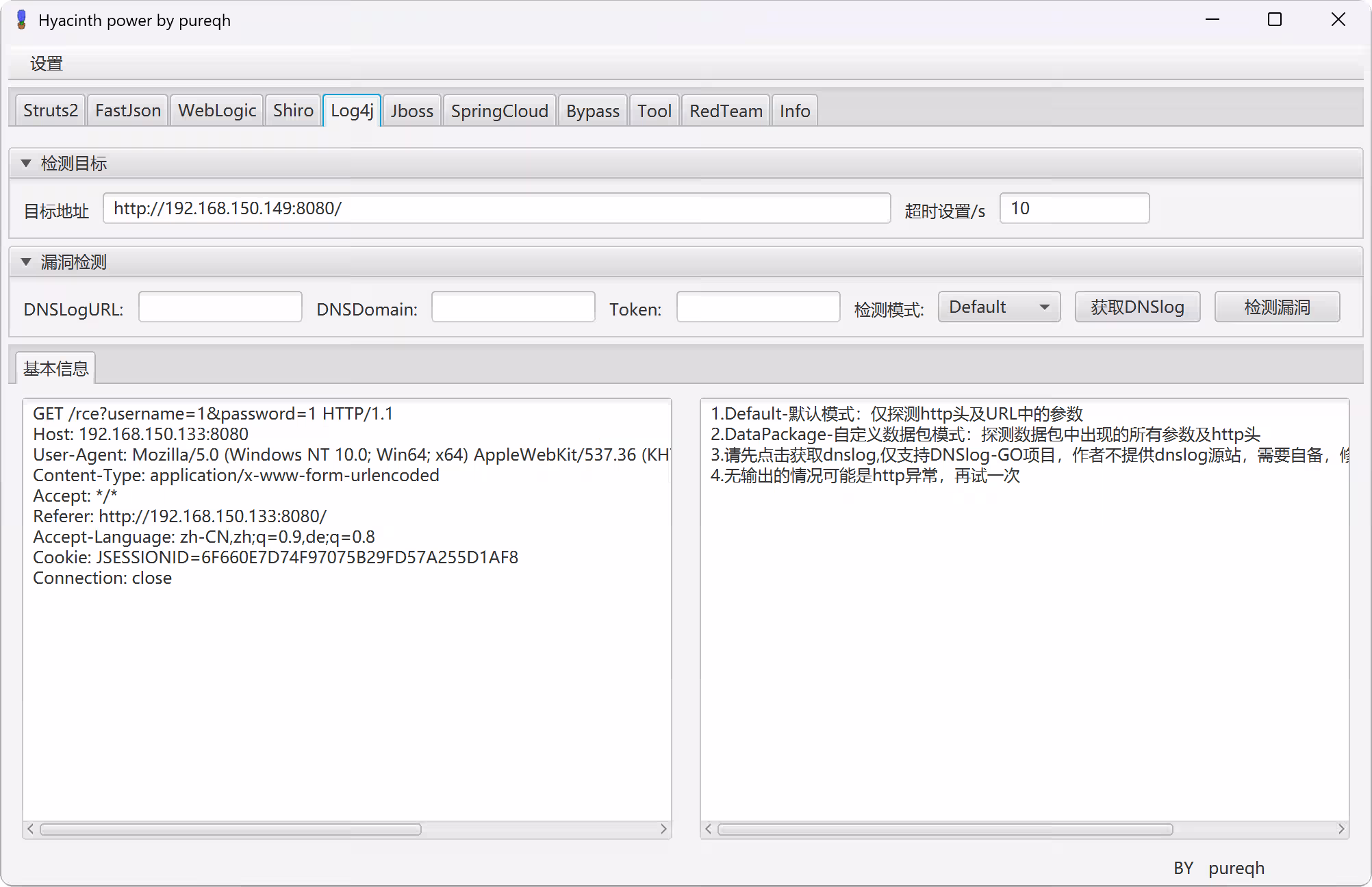1372x887 pixels.
Task: Open the Info tab
Action: (794, 110)
